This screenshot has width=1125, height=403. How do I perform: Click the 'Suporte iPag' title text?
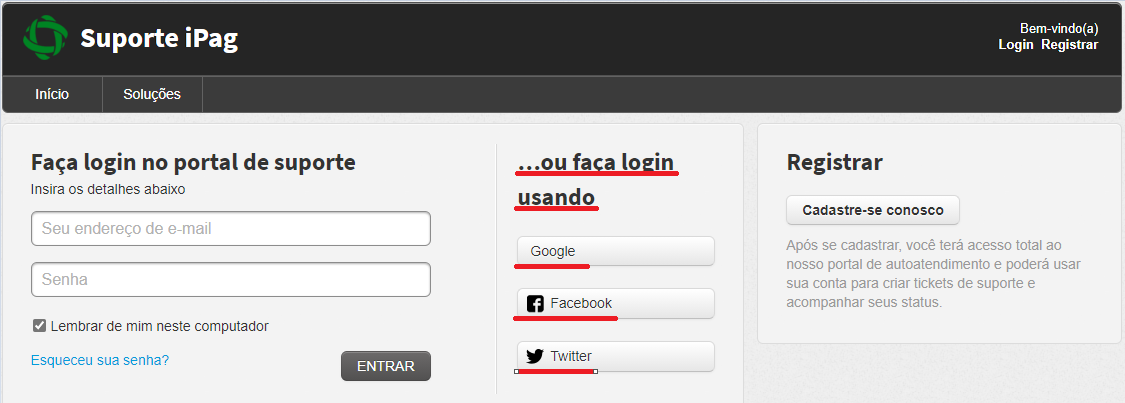click(x=159, y=38)
